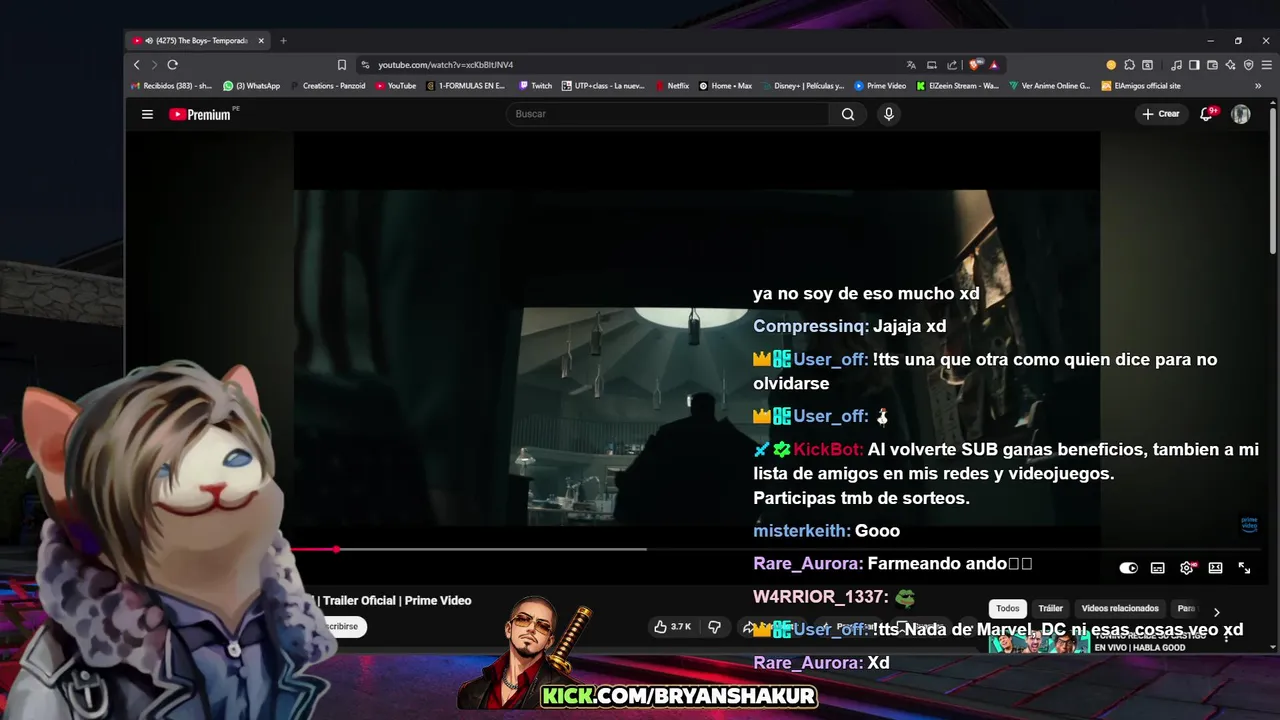
Task: Open Brave Rewards triangle icon
Action: click(x=994, y=65)
